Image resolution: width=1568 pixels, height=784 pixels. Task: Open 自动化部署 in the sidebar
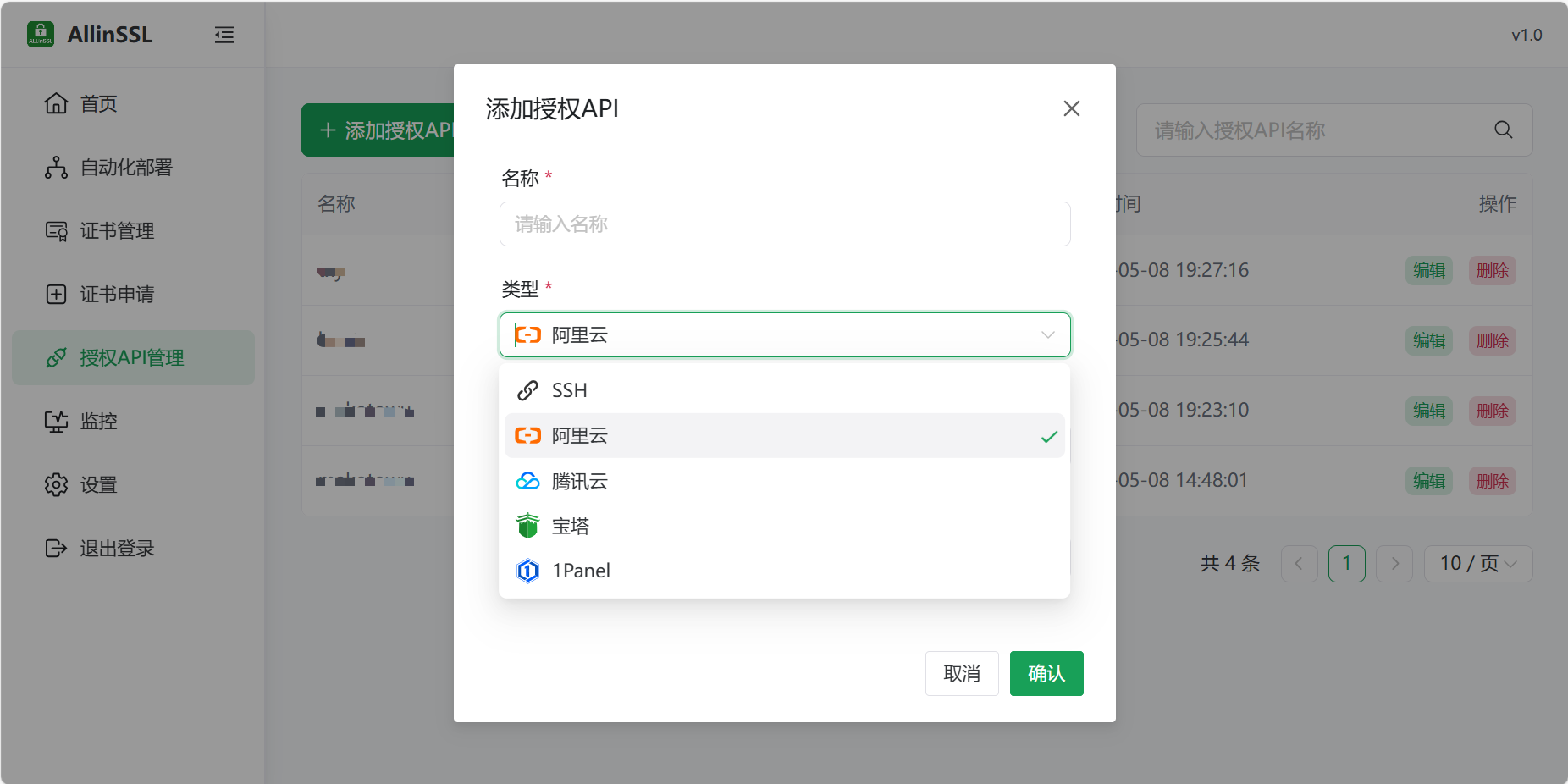pyautogui.click(x=133, y=167)
